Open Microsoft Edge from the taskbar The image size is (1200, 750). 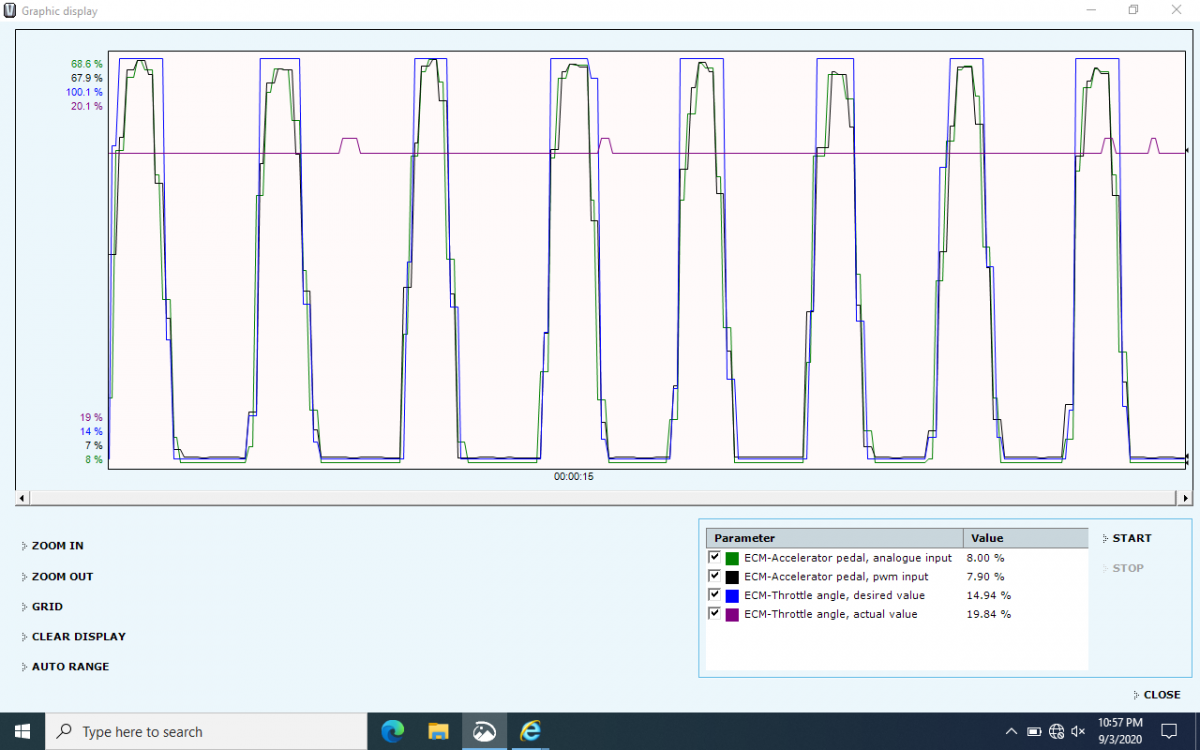click(x=392, y=731)
